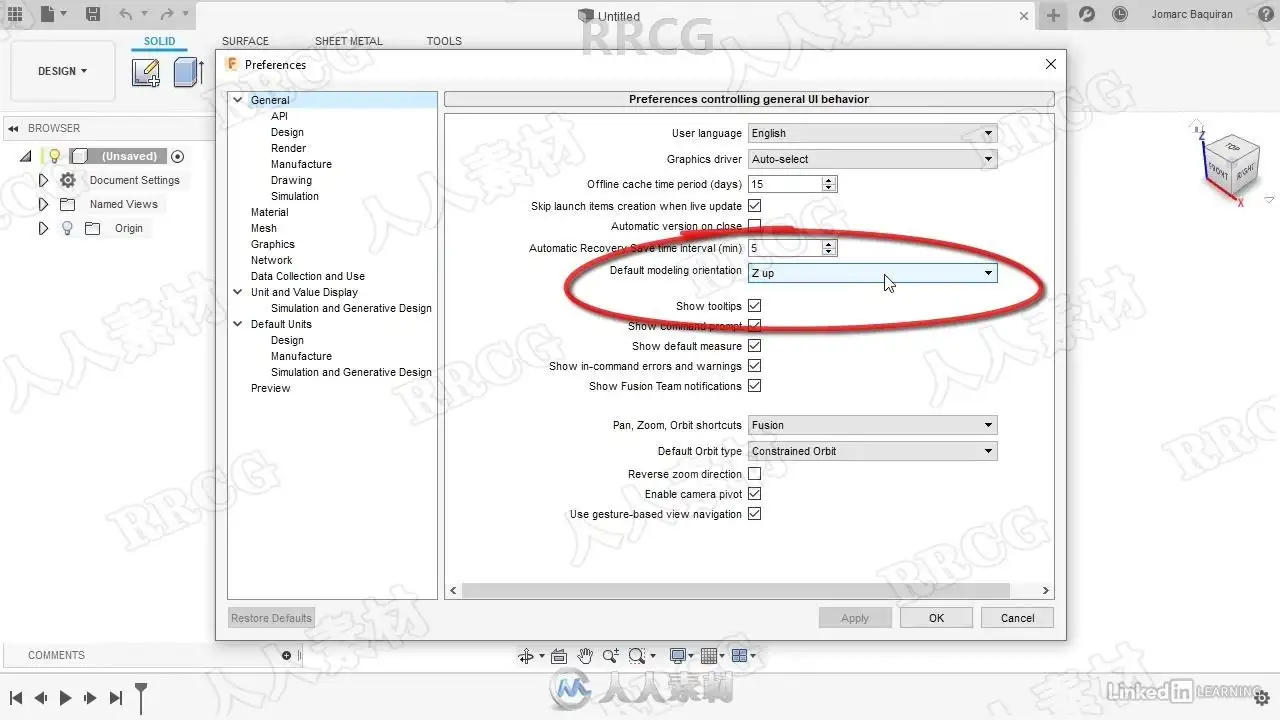Collapse the General tree section

238,100
